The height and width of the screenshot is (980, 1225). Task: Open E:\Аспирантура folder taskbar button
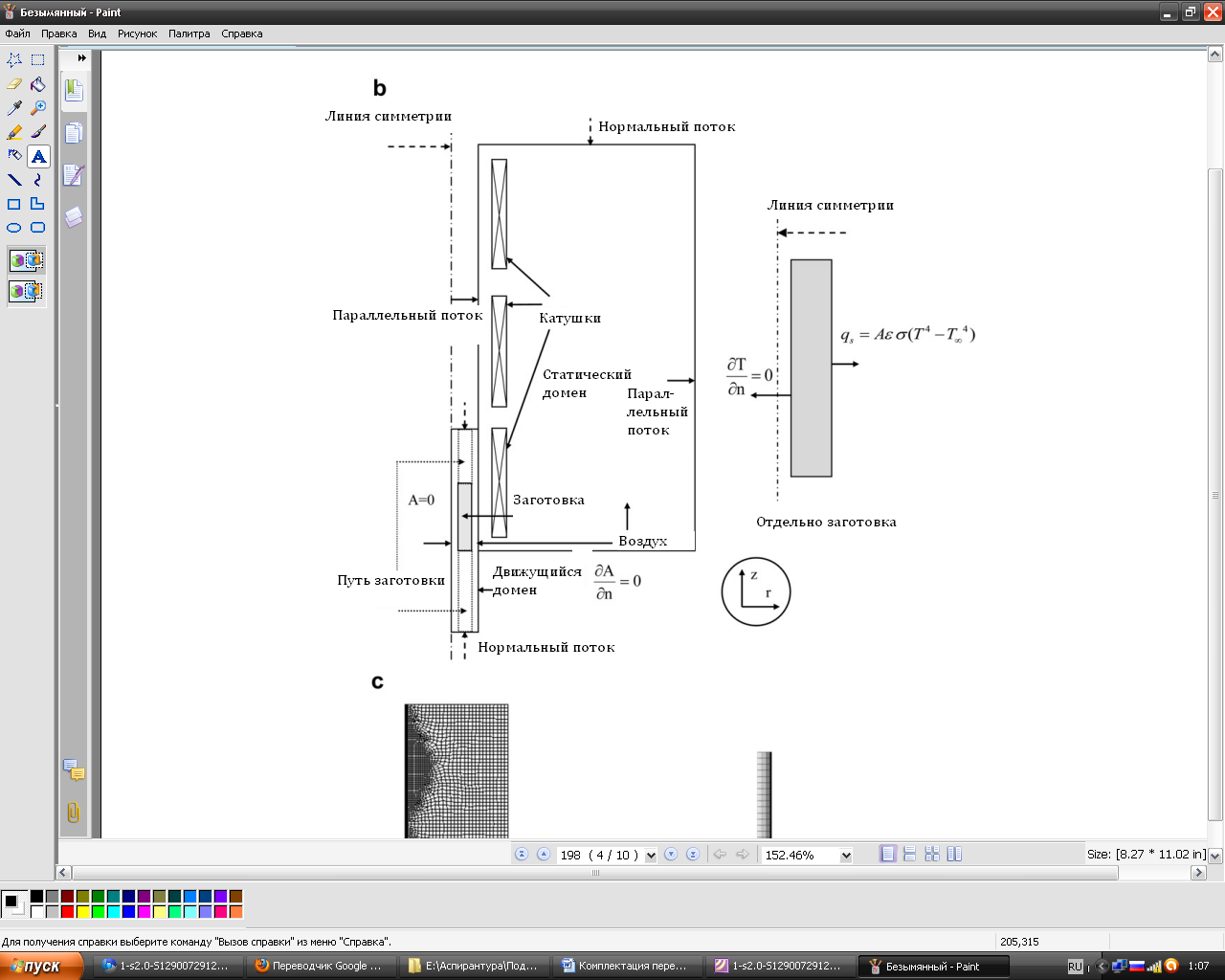click(475, 967)
